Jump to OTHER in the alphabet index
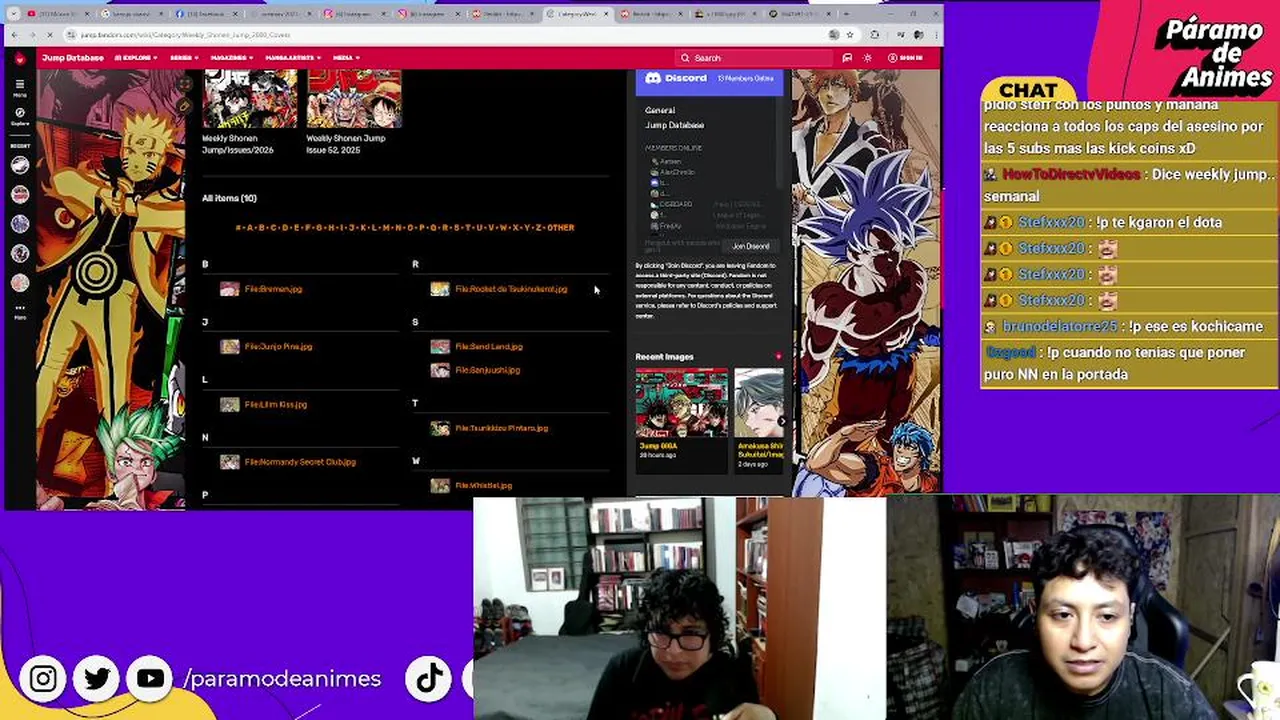 (561, 228)
